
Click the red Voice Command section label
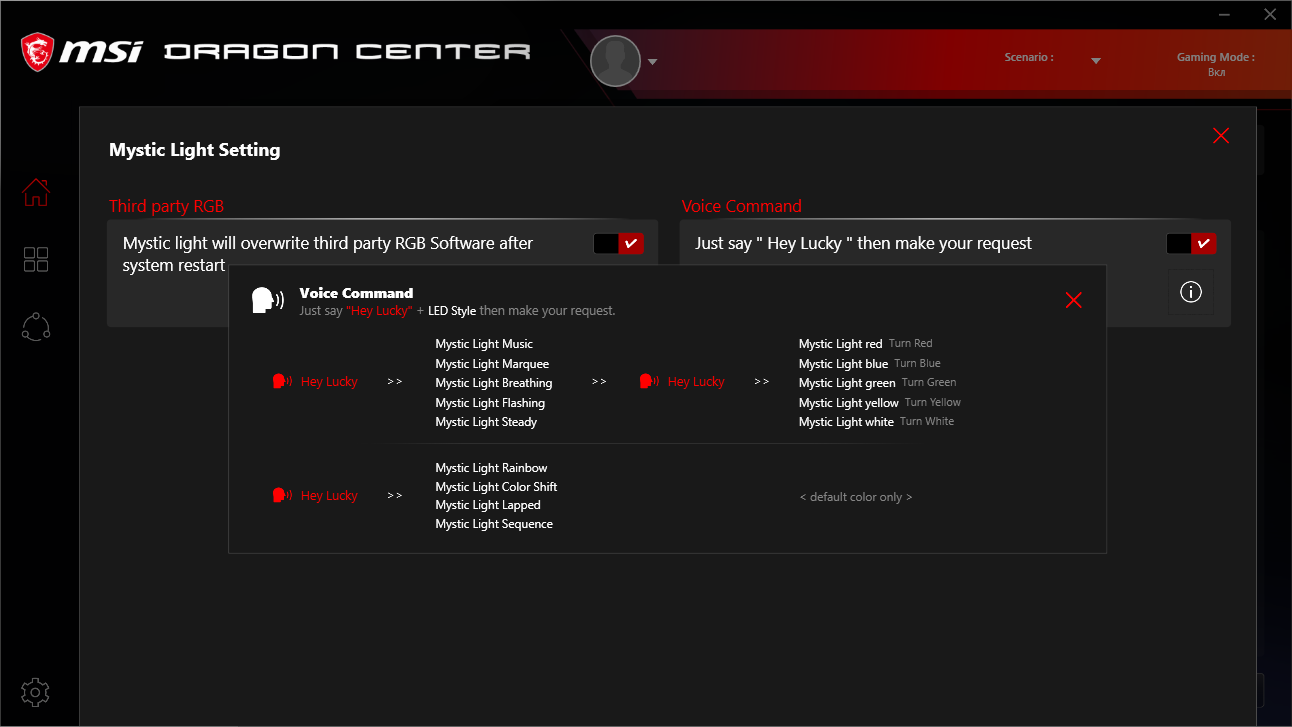coord(742,206)
